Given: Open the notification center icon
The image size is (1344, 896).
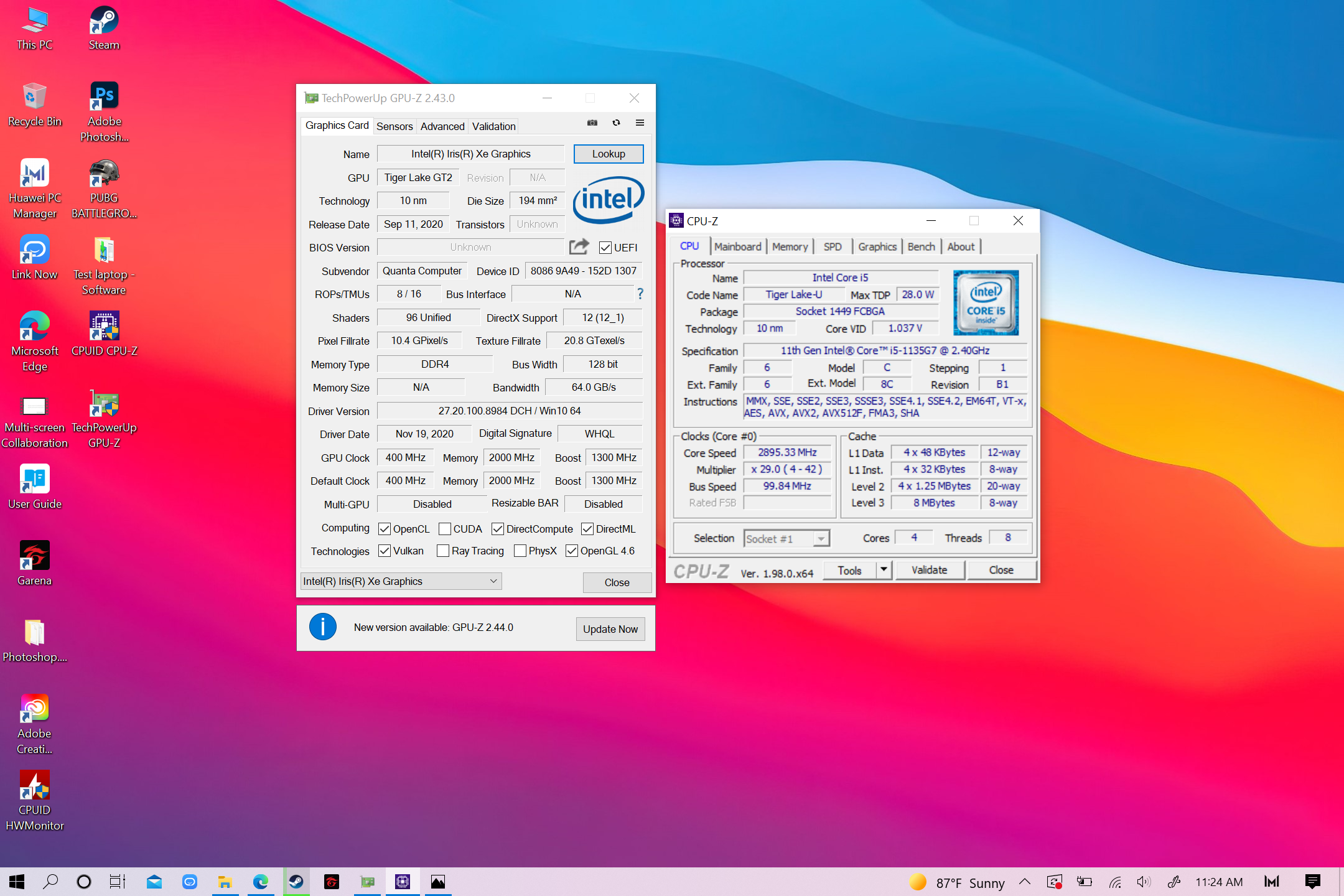Looking at the screenshot, I should pos(1312,882).
